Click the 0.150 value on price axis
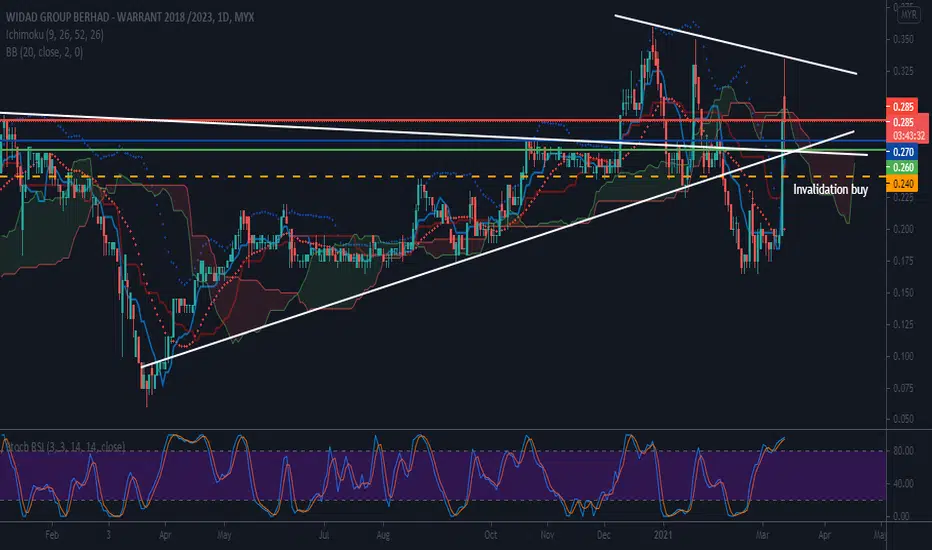 pyautogui.click(x=903, y=293)
